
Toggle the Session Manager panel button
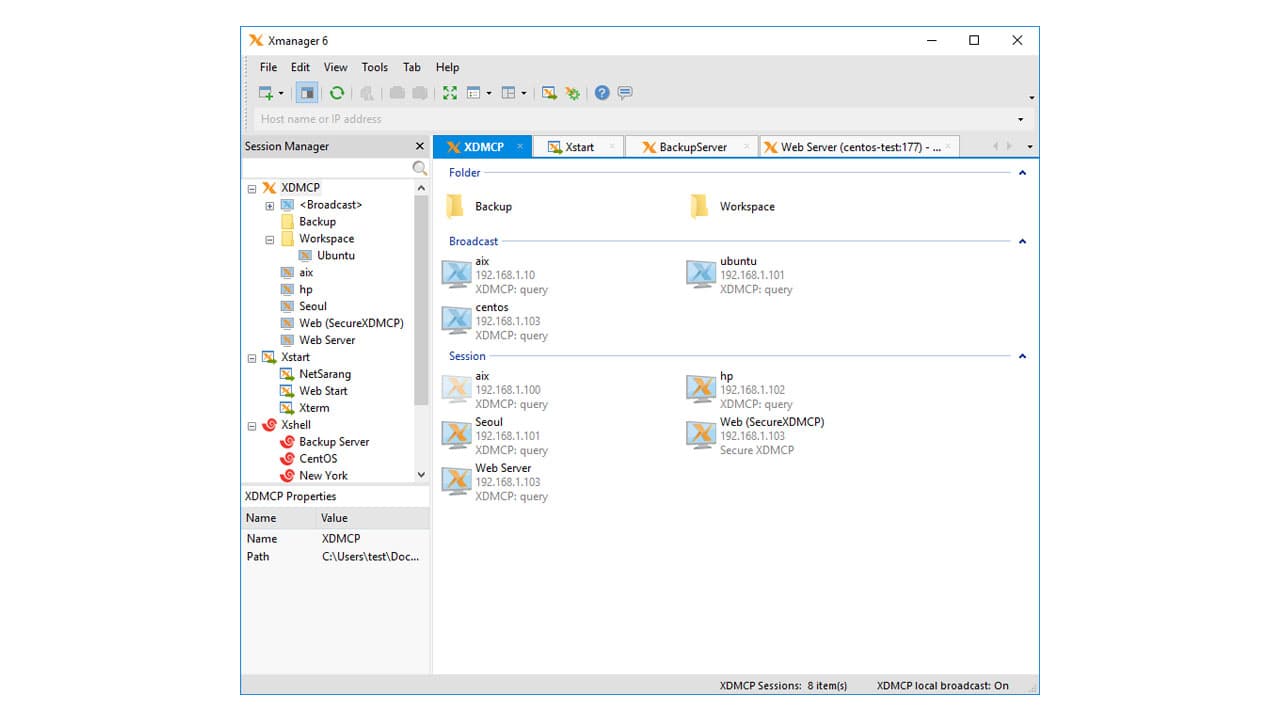tap(307, 92)
